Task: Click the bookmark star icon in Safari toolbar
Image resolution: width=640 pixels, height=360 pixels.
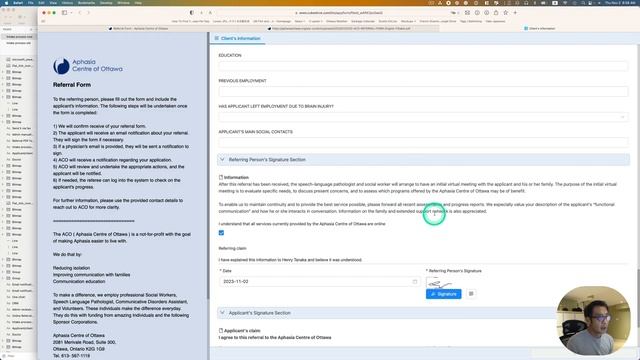Action: (x=505, y=13)
